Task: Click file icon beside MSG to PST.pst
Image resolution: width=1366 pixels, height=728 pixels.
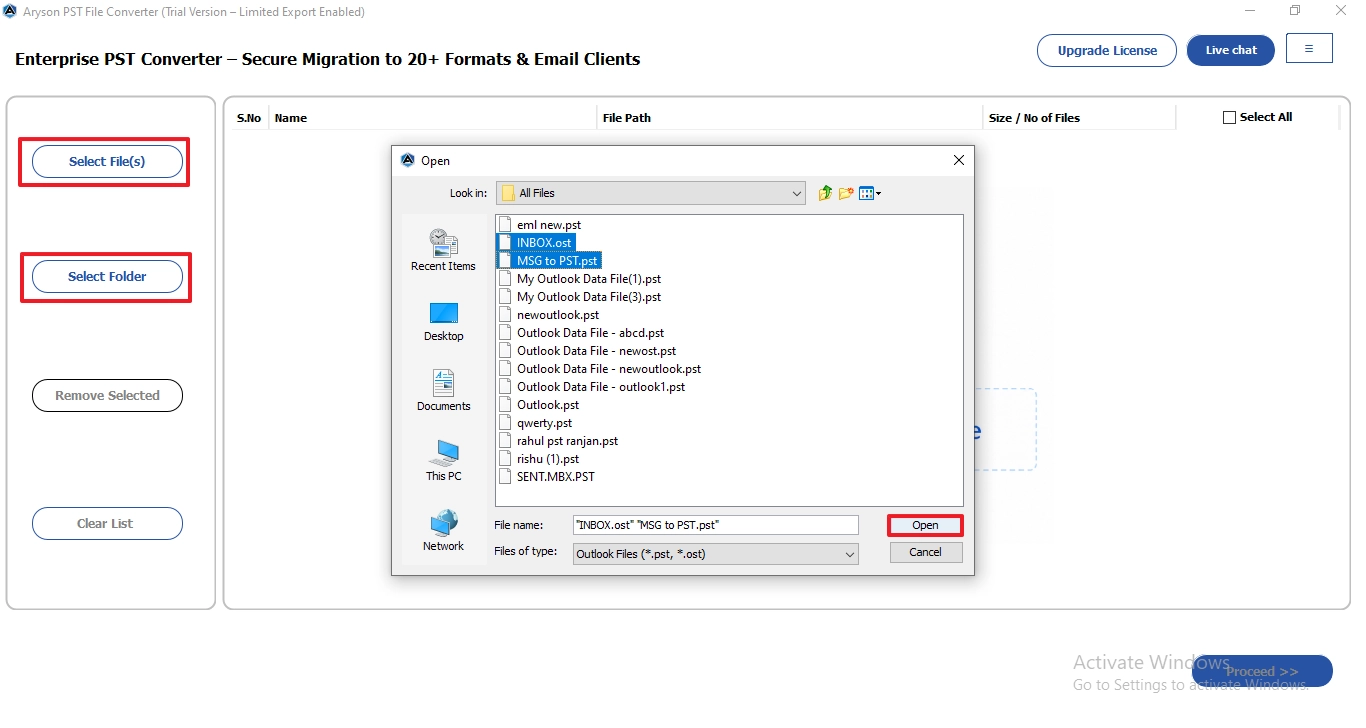Action: (x=505, y=261)
